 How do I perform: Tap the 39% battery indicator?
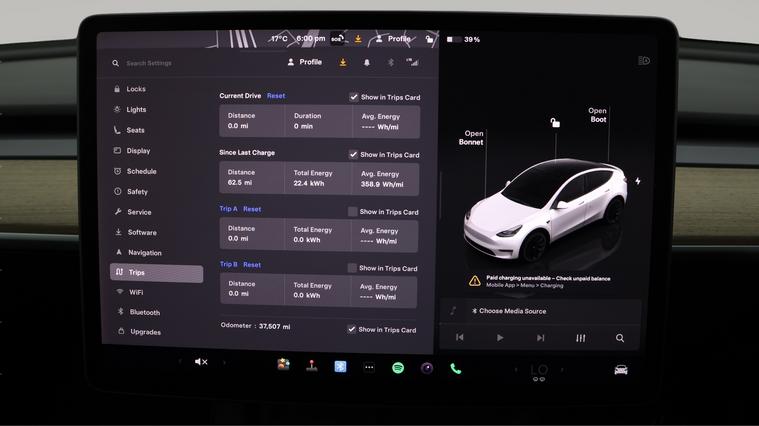(464, 40)
